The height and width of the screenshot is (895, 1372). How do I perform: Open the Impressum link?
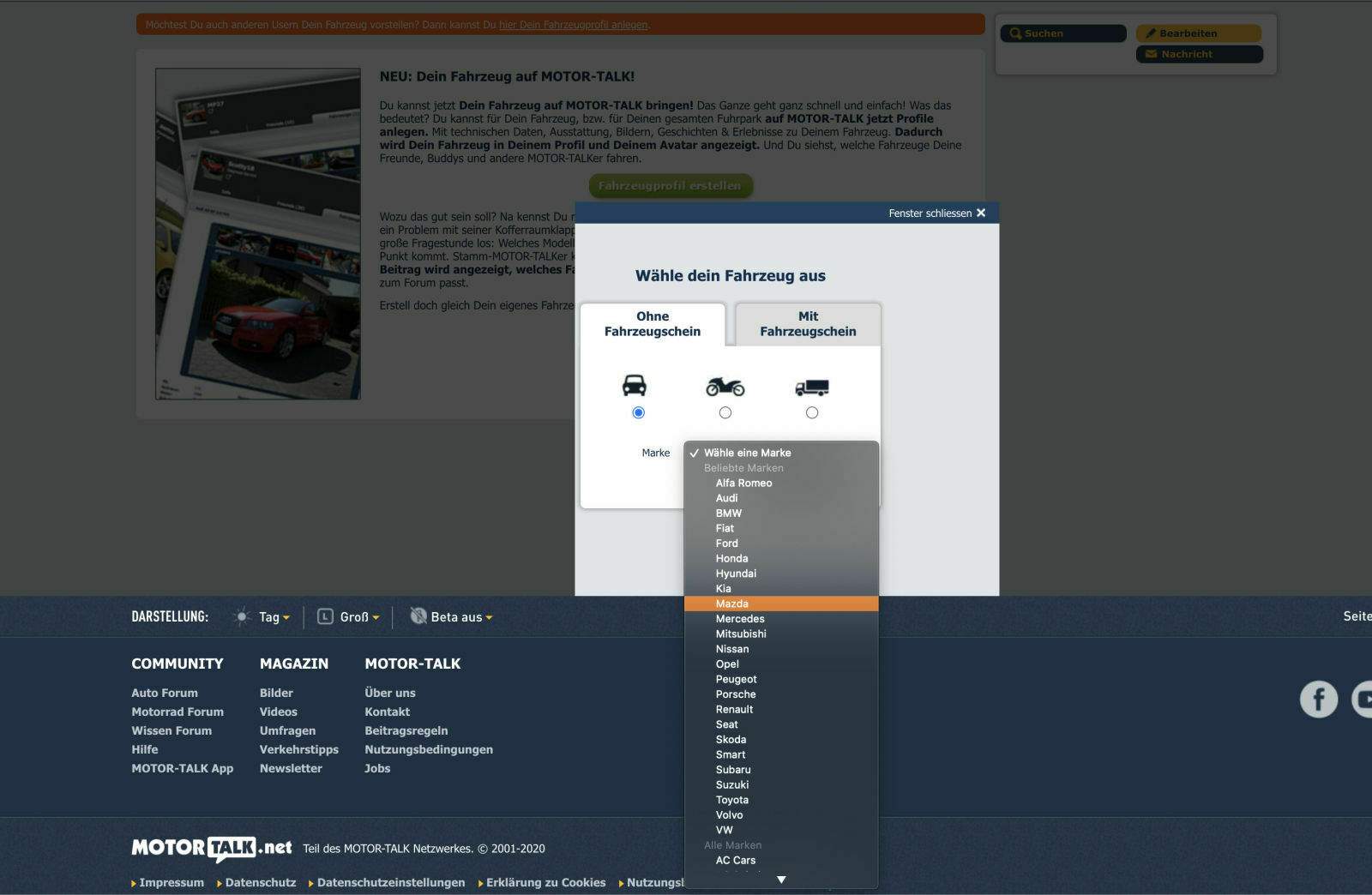coord(171,882)
